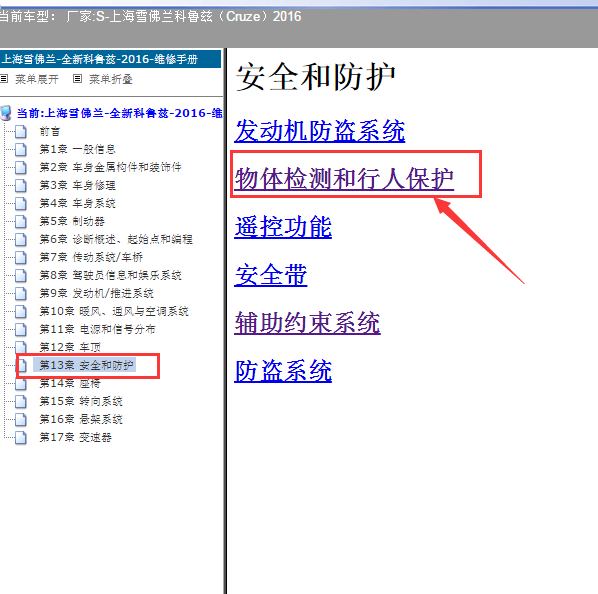Select 第13章 安全和防护
Screen dimensions: 598x594
(x=86, y=365)
